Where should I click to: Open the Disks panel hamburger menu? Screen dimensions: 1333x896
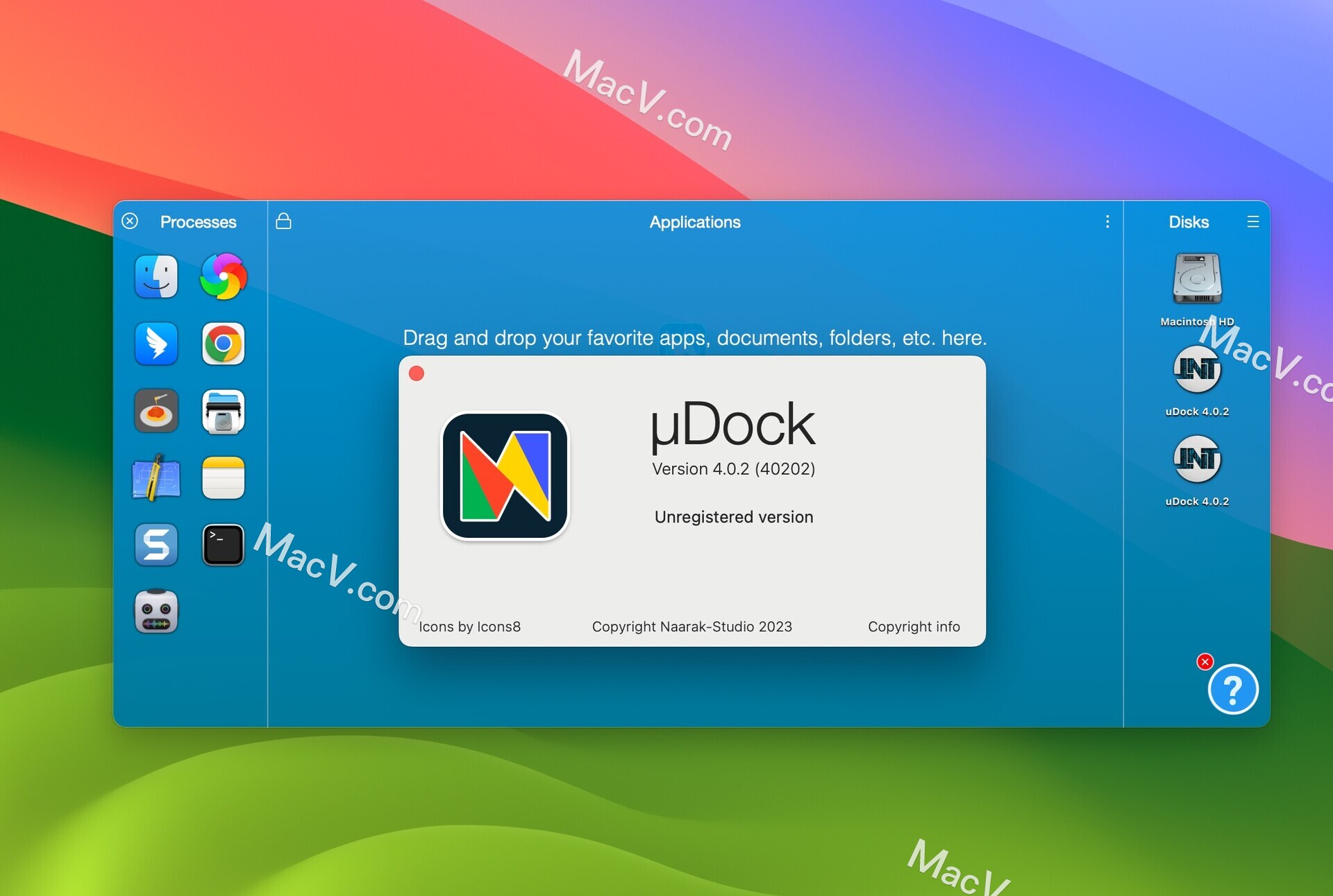(1252, 221)
